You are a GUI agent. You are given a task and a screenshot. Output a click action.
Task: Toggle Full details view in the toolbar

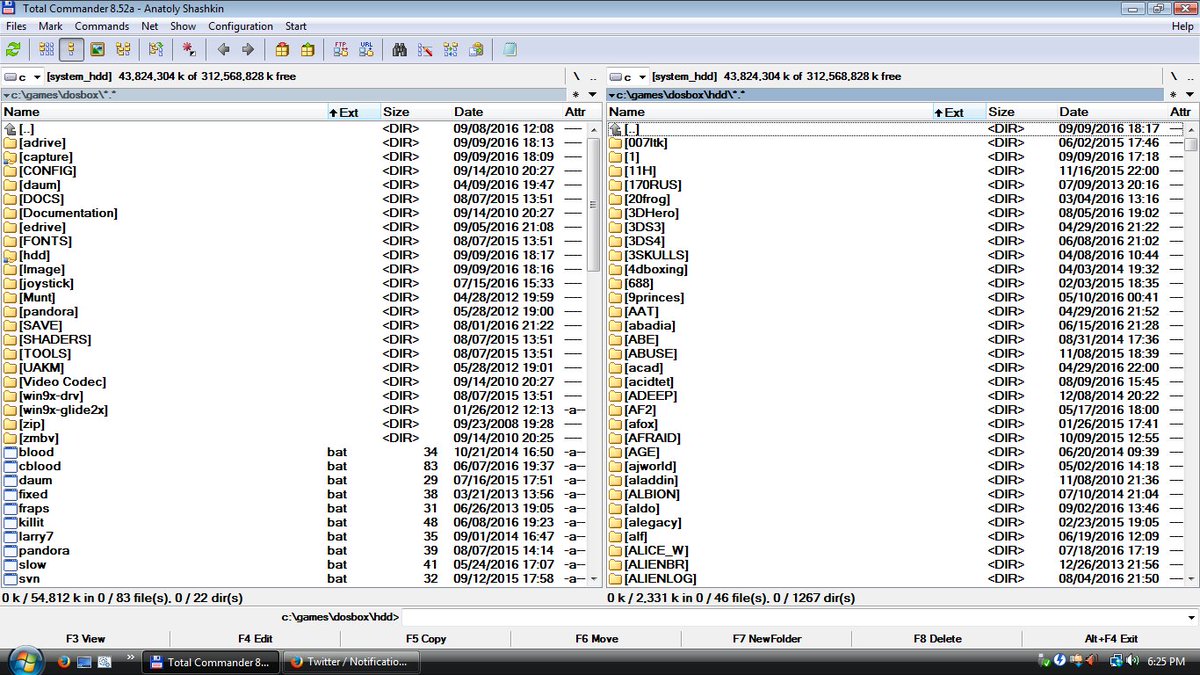pos(71,49)
